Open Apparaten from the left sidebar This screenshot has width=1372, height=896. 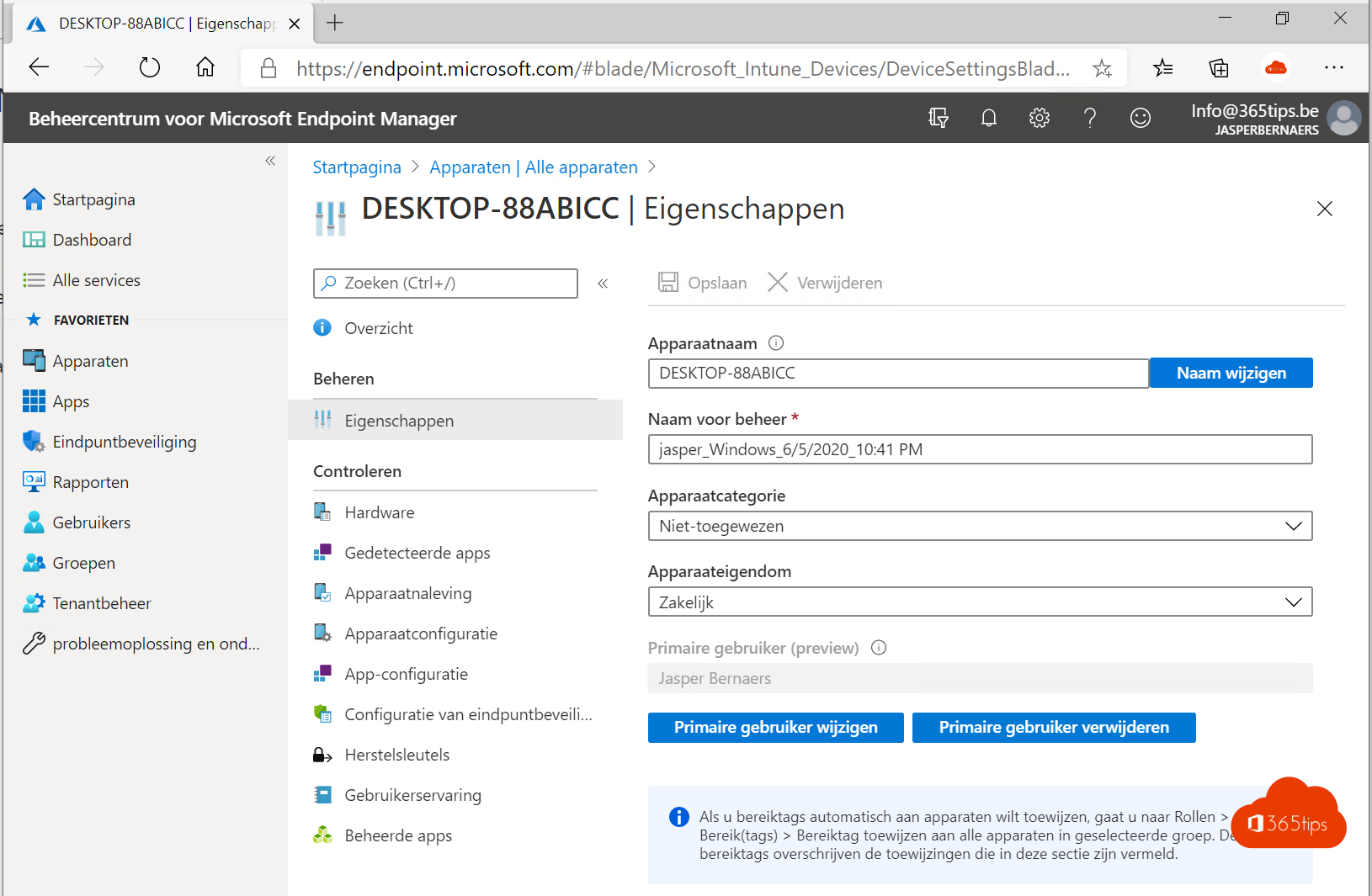(35, 360)
